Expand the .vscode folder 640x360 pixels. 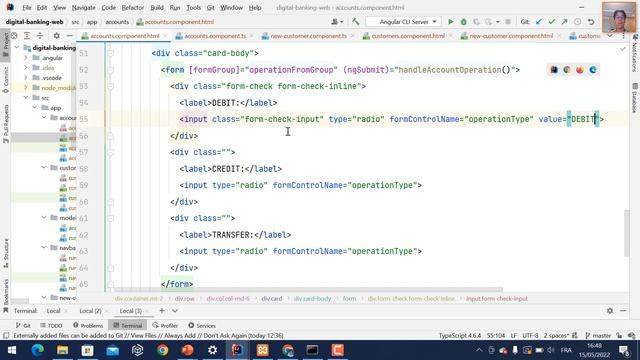26,78
